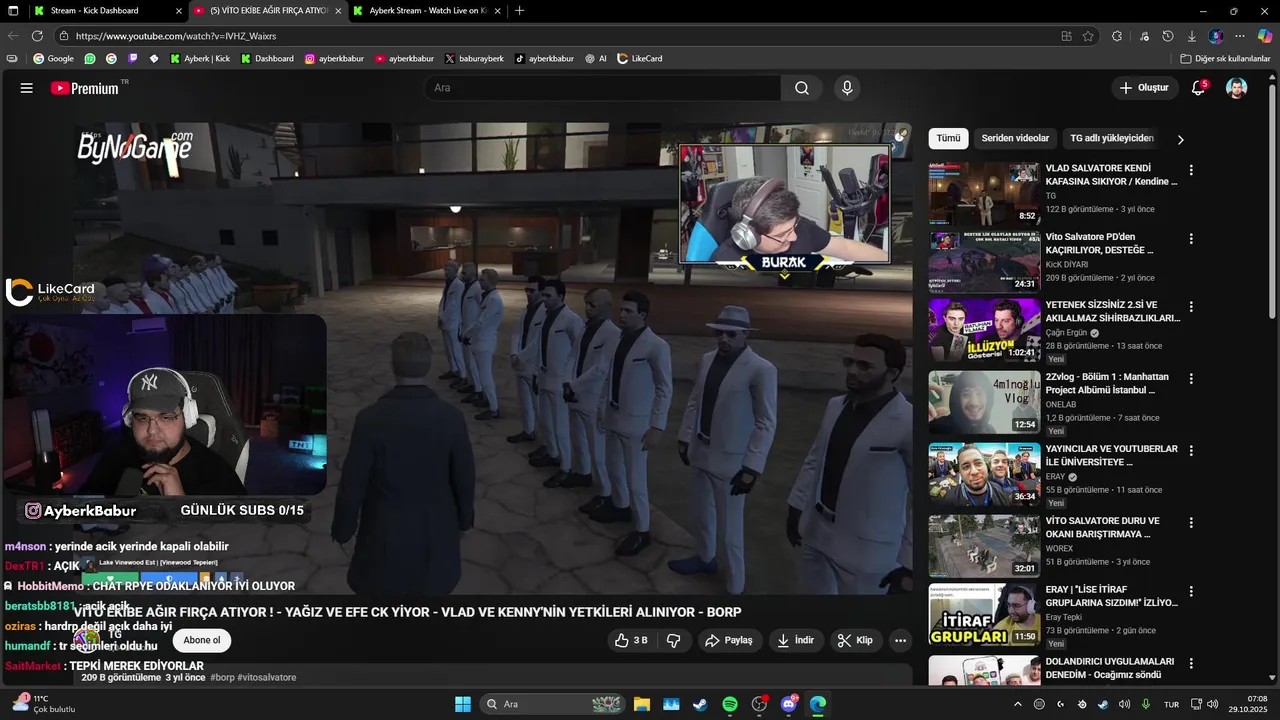The image size is (1280, 720).
Task: Click the Windows Start button
Action: [x=463, y=704]
